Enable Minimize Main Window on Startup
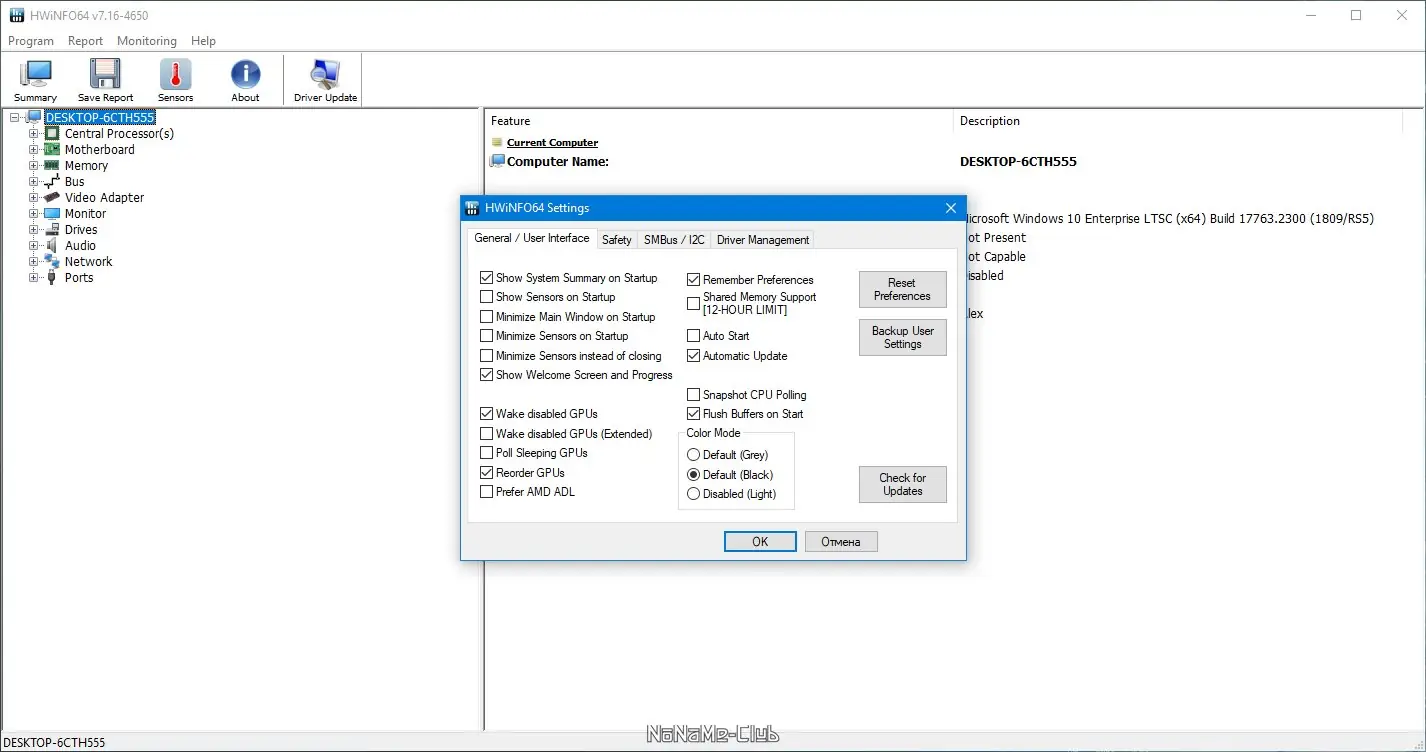The height and width of the screenshot is (752, 1426). [x=487, y=317]
